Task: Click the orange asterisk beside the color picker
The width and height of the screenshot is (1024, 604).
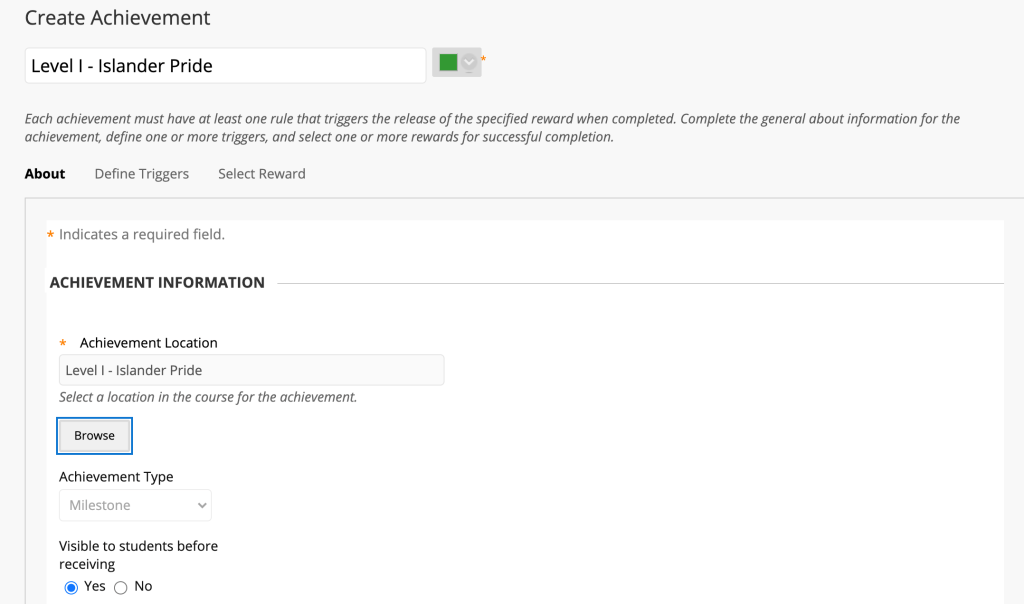Action: tap(484, 60)
